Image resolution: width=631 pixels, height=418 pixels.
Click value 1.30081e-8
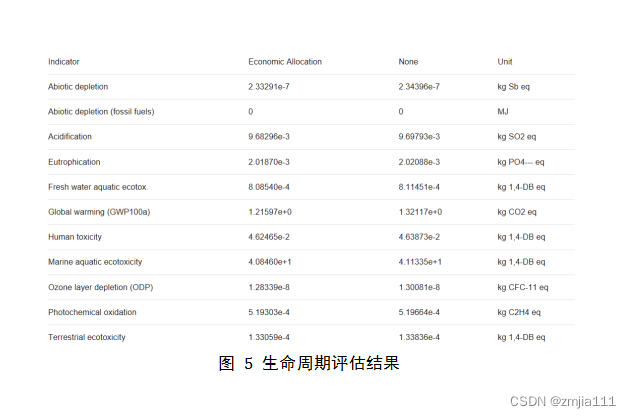419,287
